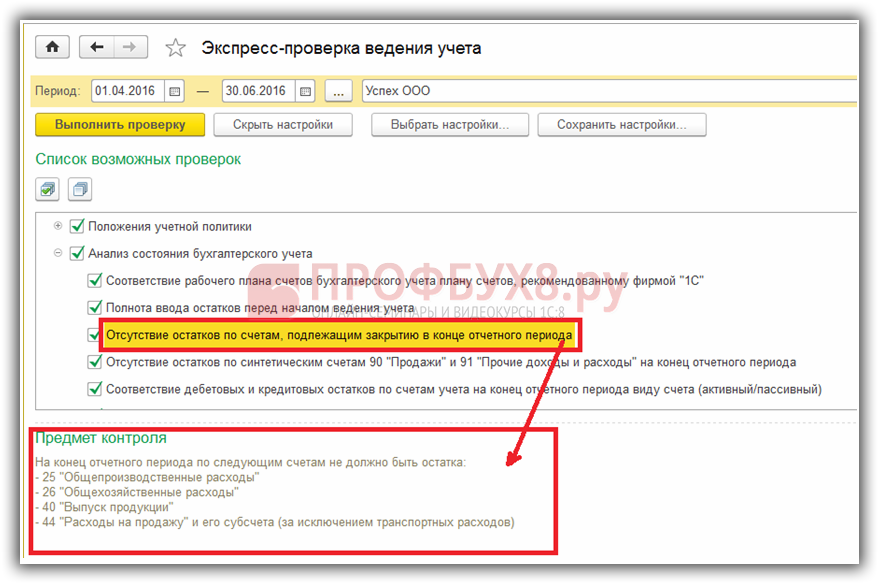This screenshot has height=584, width=879.
Task: Toggle 'Анализ состояния бухгалтерского учета' checkbox
Action: pyautogui.click(x=77, y=253)
